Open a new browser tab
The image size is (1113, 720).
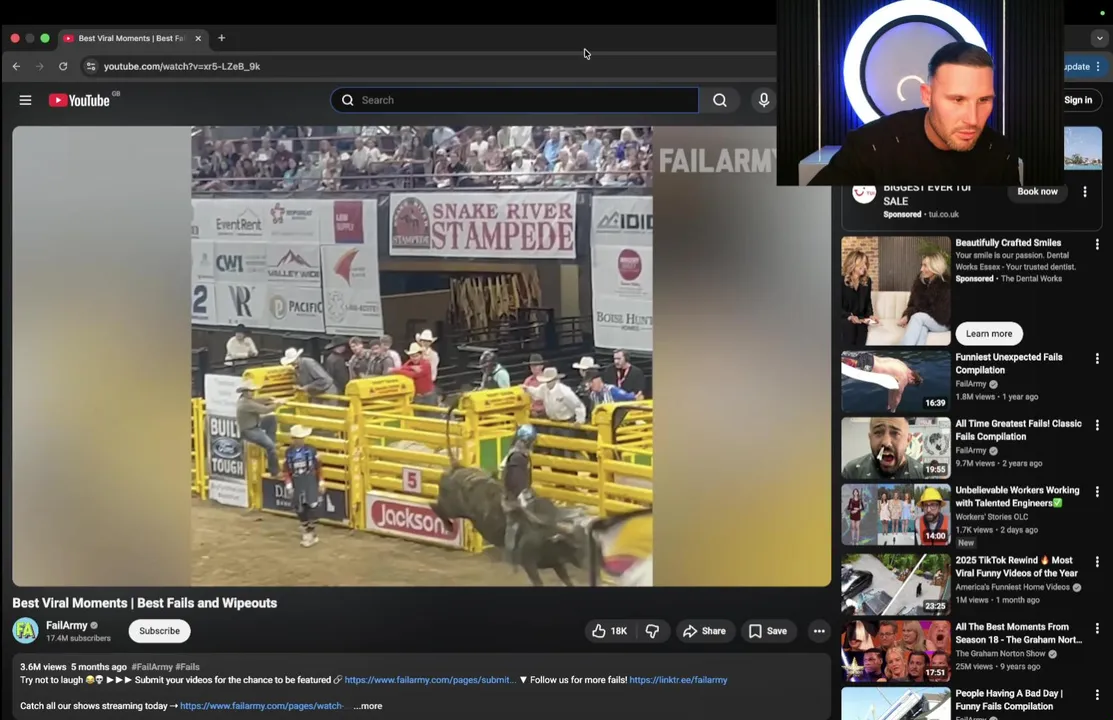[x=221, y=38]
